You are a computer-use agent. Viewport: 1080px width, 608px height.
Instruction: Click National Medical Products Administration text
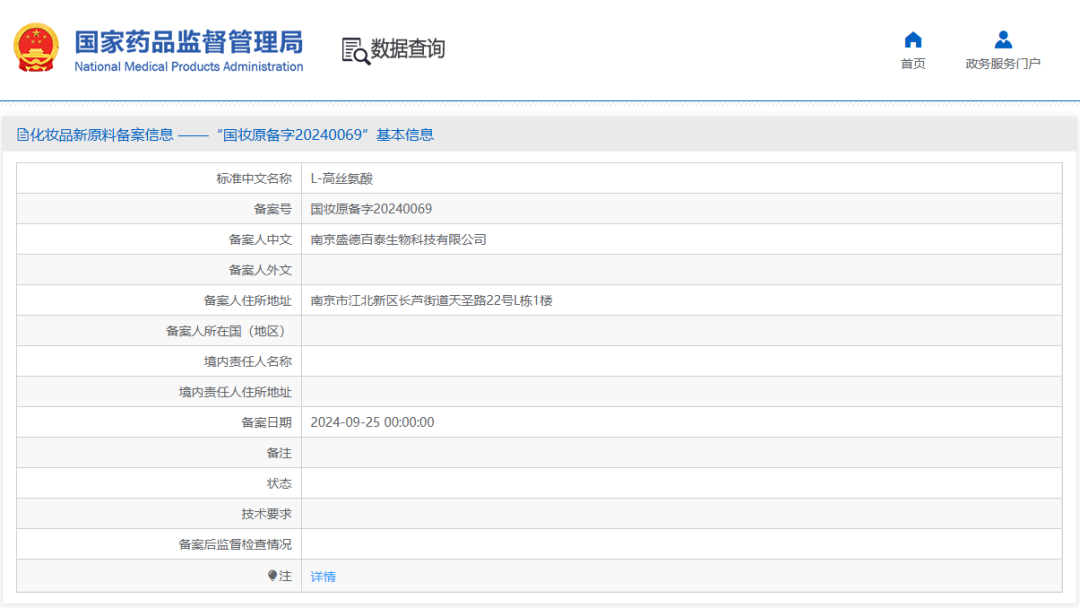tap(189, 67)
